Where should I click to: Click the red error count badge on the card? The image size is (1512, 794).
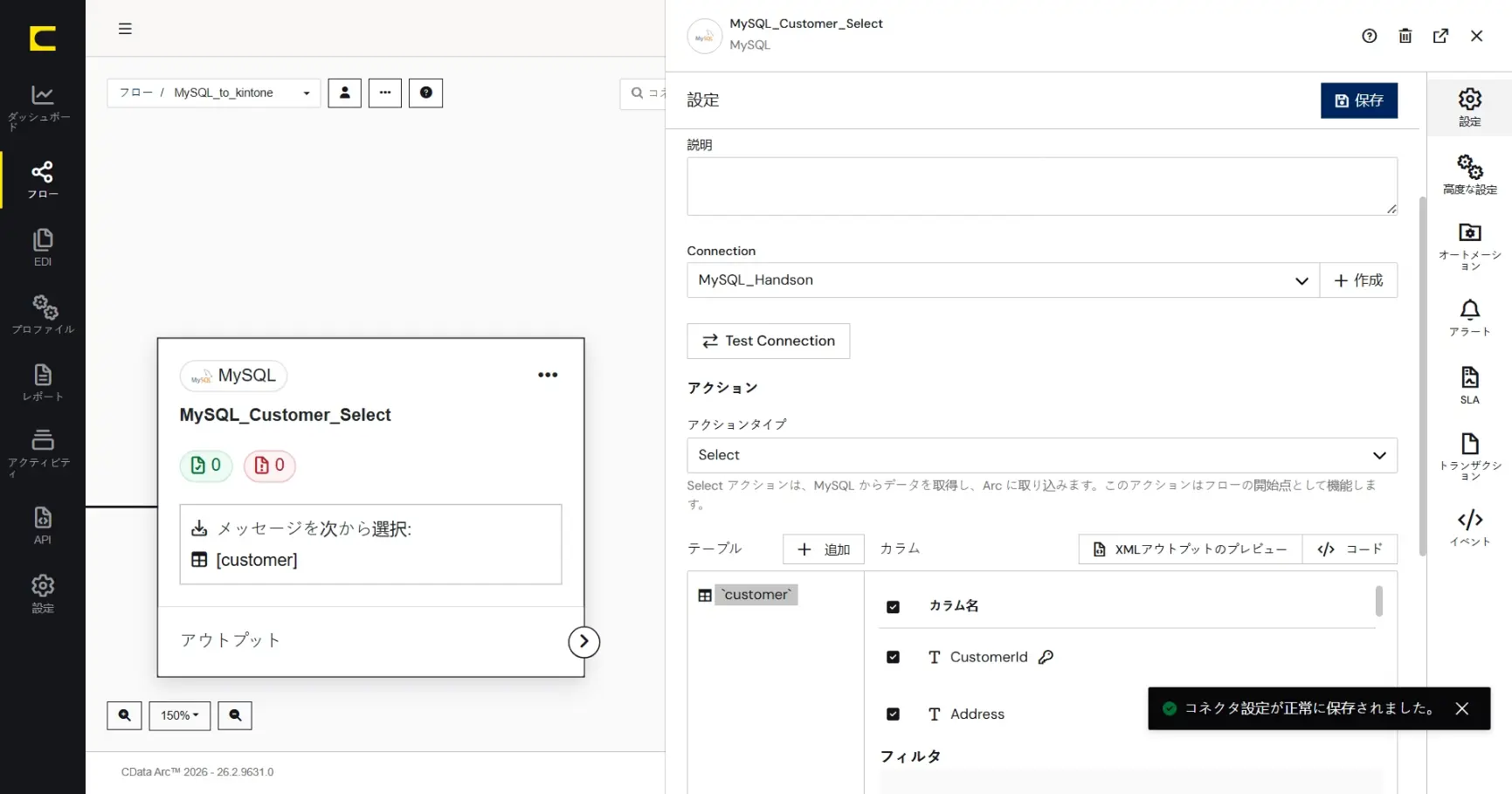click(269, 466)
